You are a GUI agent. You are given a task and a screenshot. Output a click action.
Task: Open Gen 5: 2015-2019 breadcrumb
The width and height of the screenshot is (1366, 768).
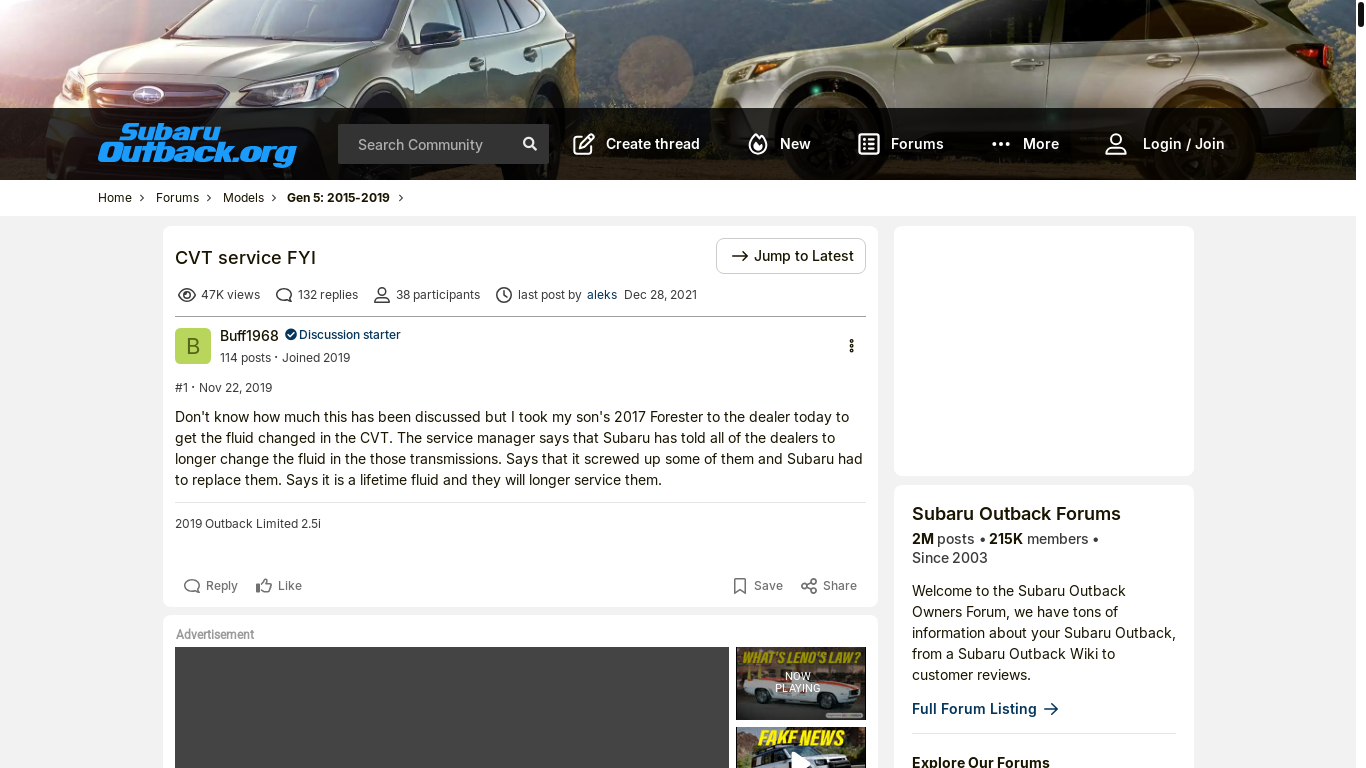click(x=338, y=198)
